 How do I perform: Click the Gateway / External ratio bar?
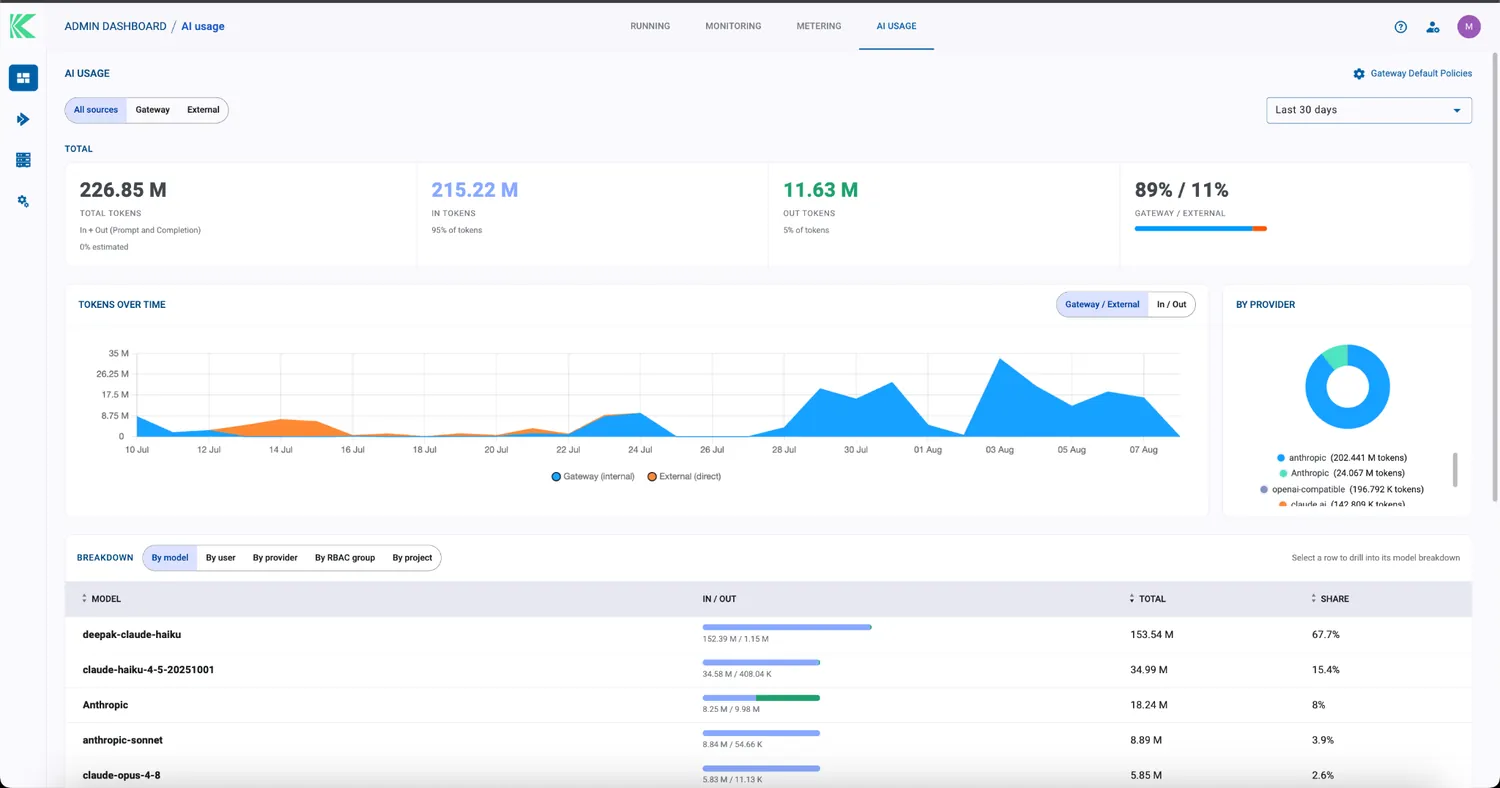point(1201,229)
